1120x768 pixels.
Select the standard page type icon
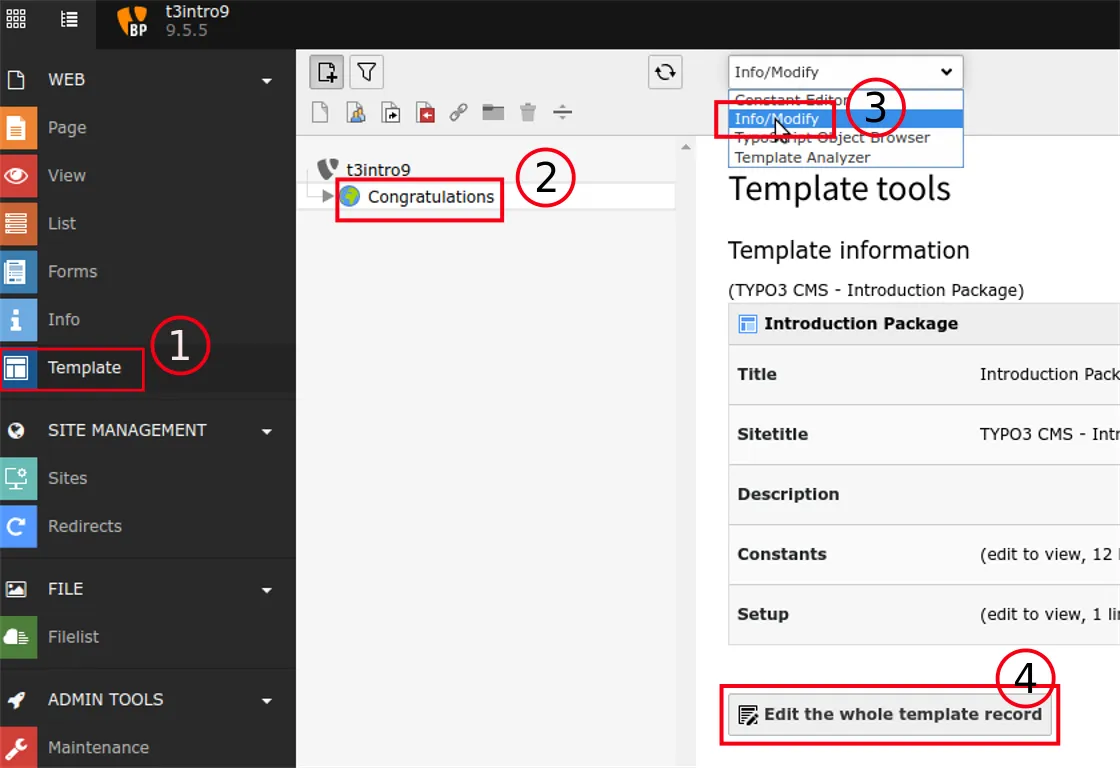pos(320,113)
